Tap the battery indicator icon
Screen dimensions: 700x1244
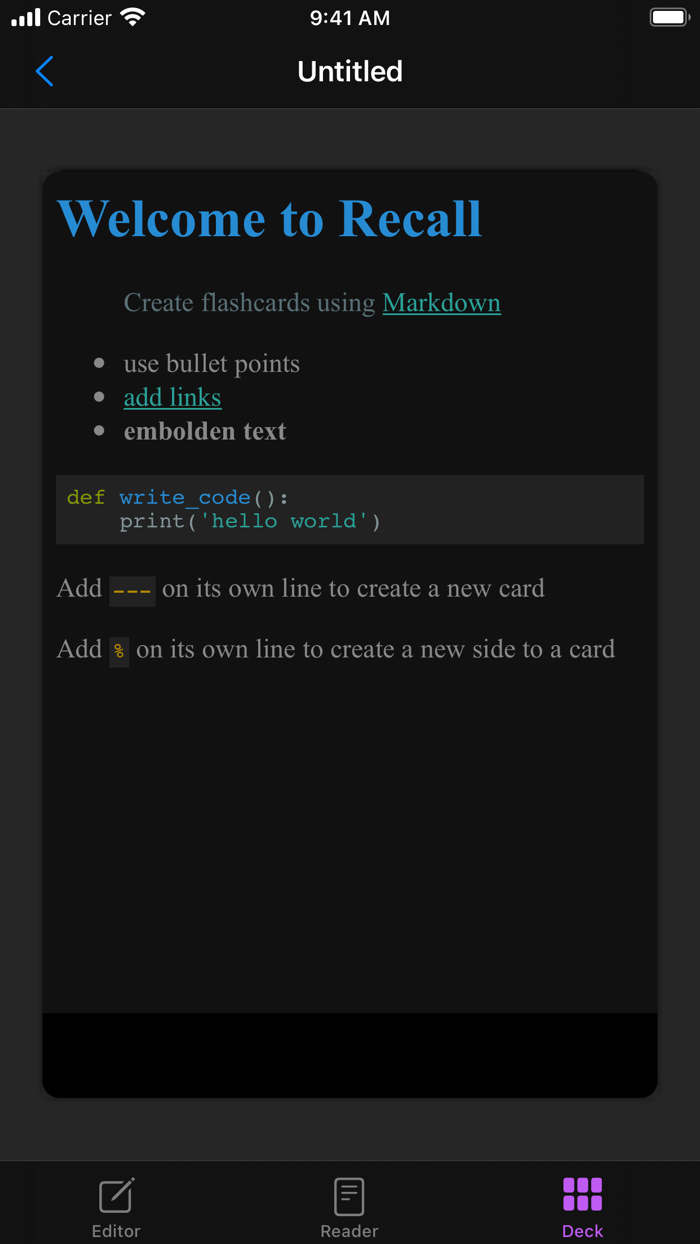pyautogui.click(x=669, y=17)
